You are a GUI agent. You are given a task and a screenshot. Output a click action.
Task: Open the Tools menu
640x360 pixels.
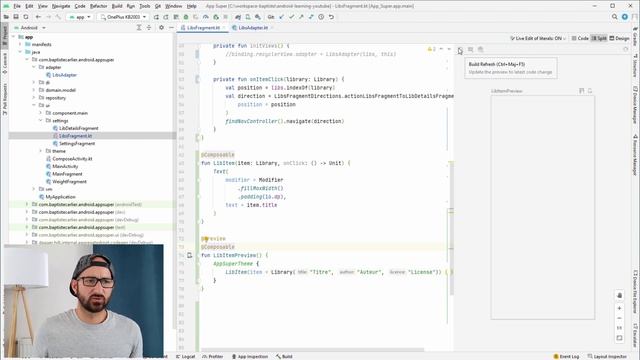pyautogui.click(x=144, y=6)
